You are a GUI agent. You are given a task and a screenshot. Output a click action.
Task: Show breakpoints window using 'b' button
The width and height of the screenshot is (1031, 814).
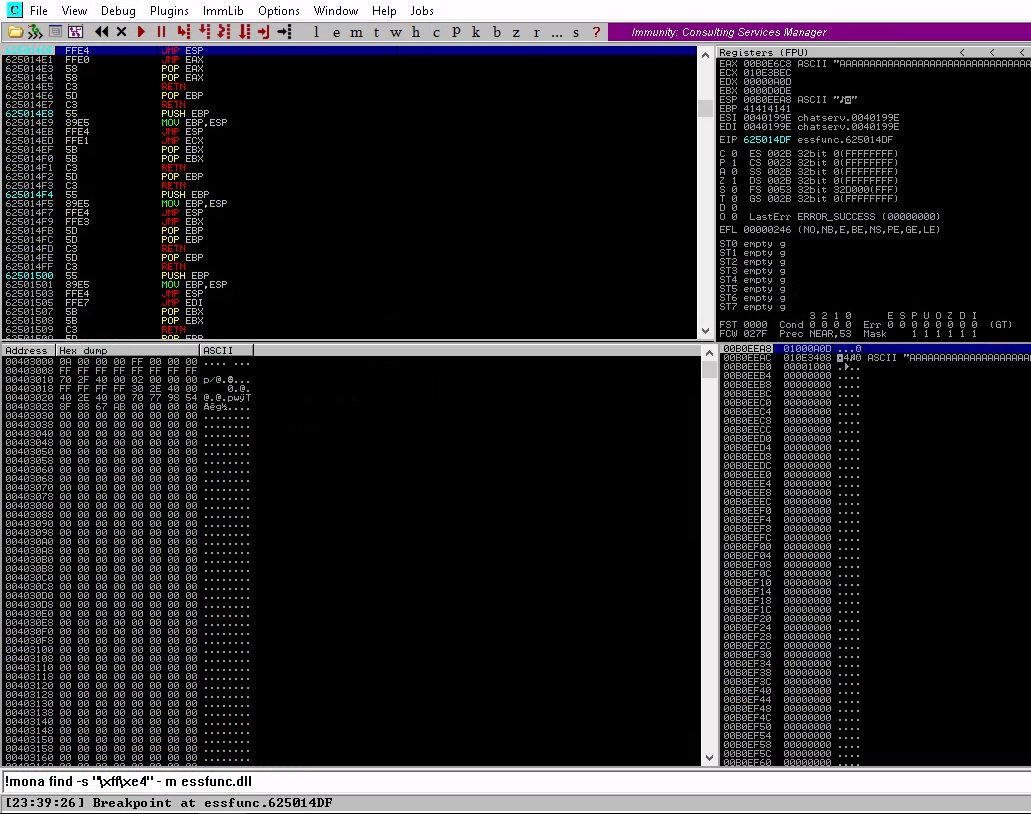496,32
